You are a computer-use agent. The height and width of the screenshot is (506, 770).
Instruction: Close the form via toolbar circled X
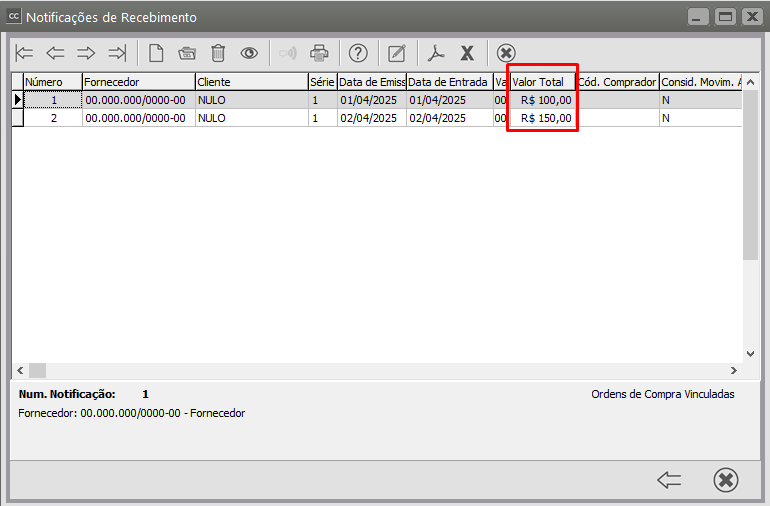point(506,53)
